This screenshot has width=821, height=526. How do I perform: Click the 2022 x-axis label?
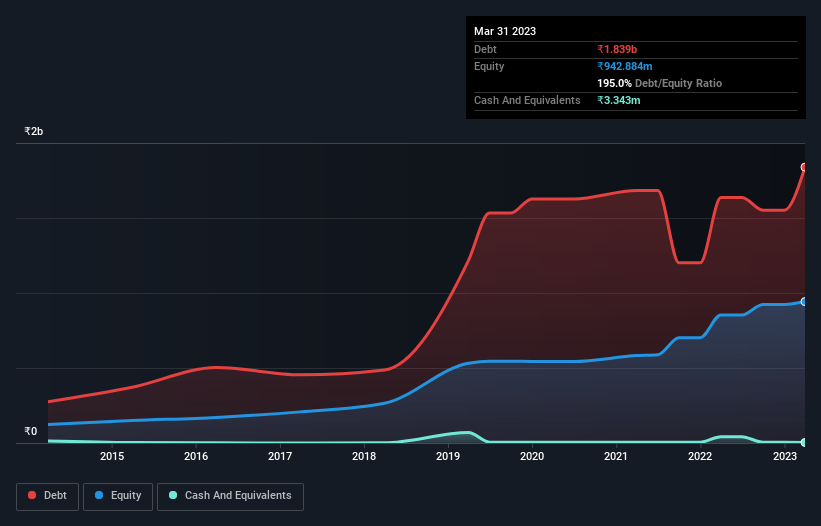(x=700, y=456)
